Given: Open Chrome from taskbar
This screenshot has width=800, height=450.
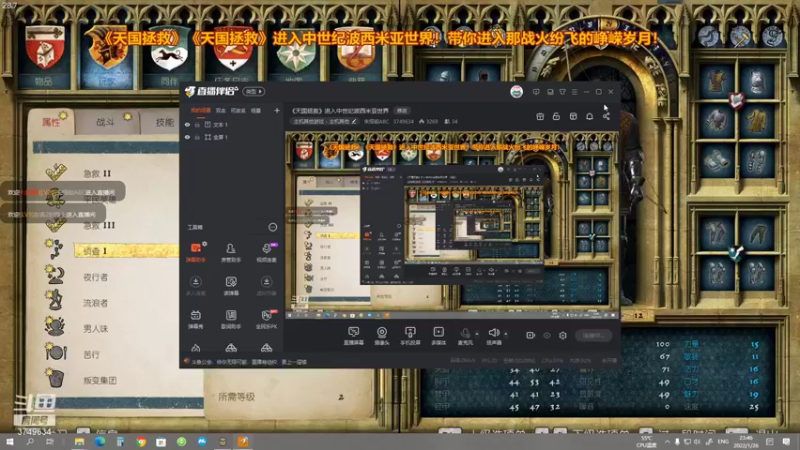Looking at the screenshot, I should pos(141,442).
